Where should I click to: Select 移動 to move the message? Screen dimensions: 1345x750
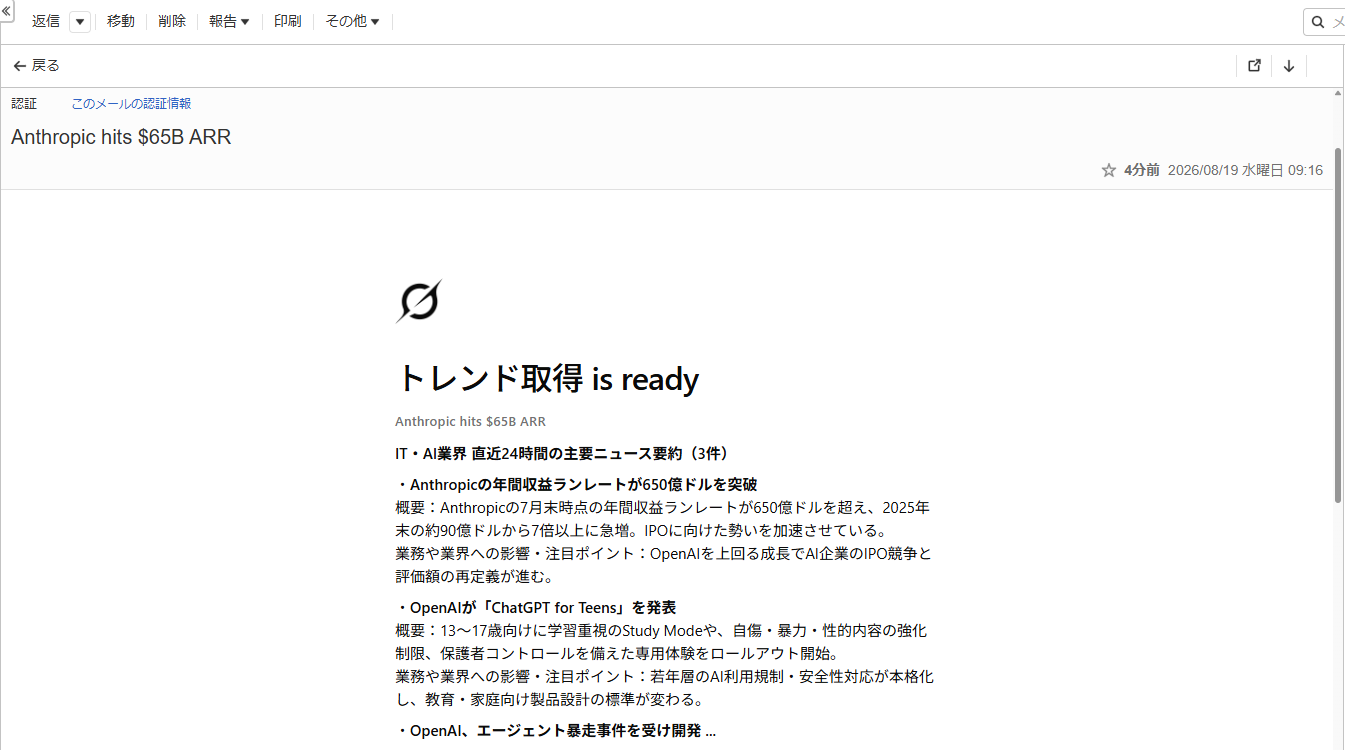121,21
